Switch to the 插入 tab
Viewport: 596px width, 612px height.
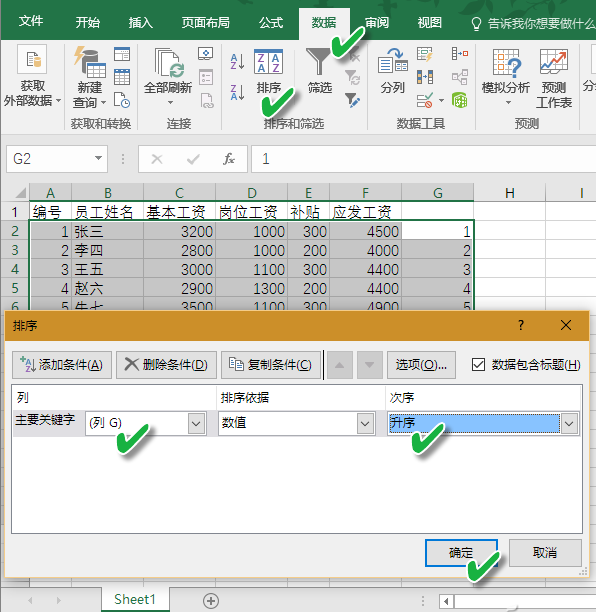tap(141, 22)
